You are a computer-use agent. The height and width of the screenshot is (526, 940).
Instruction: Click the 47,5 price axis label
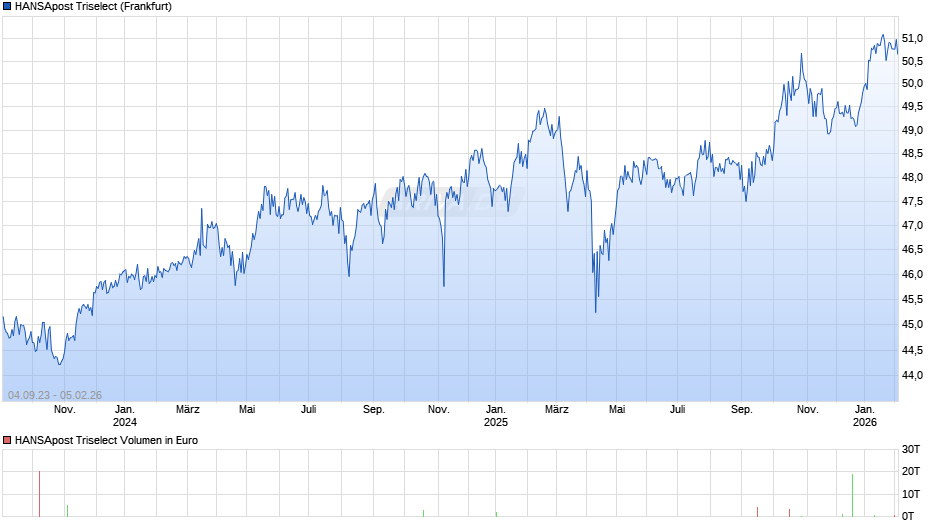click(912, 202)
